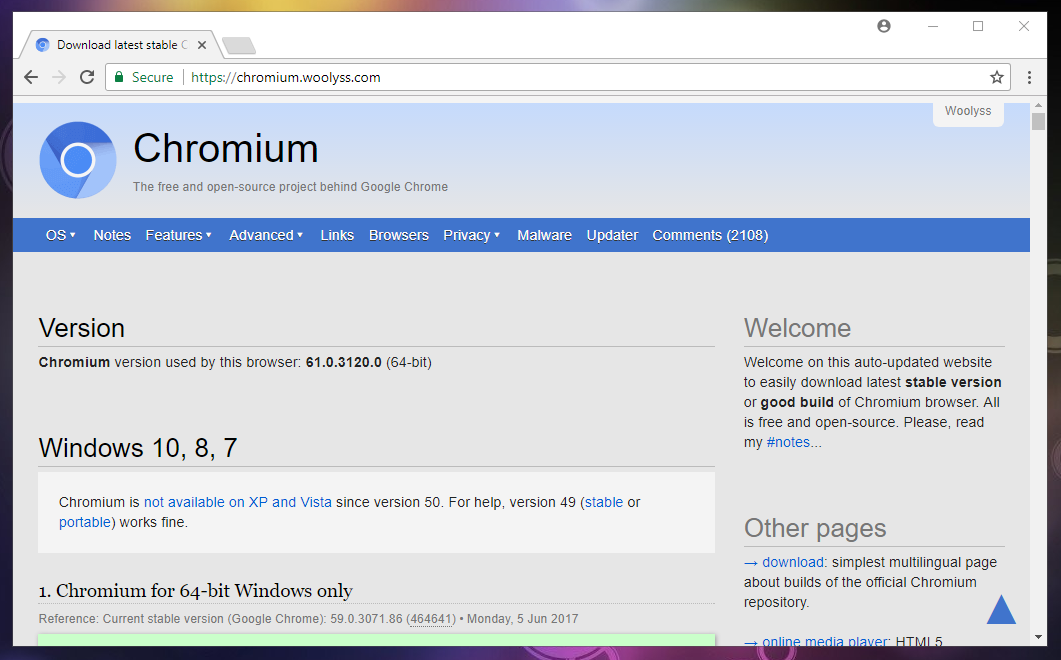The width and height of the screenshot is (1061, 660).
Task: Jump to top with the blue triangle
Action: click(x=1001, y=609)
